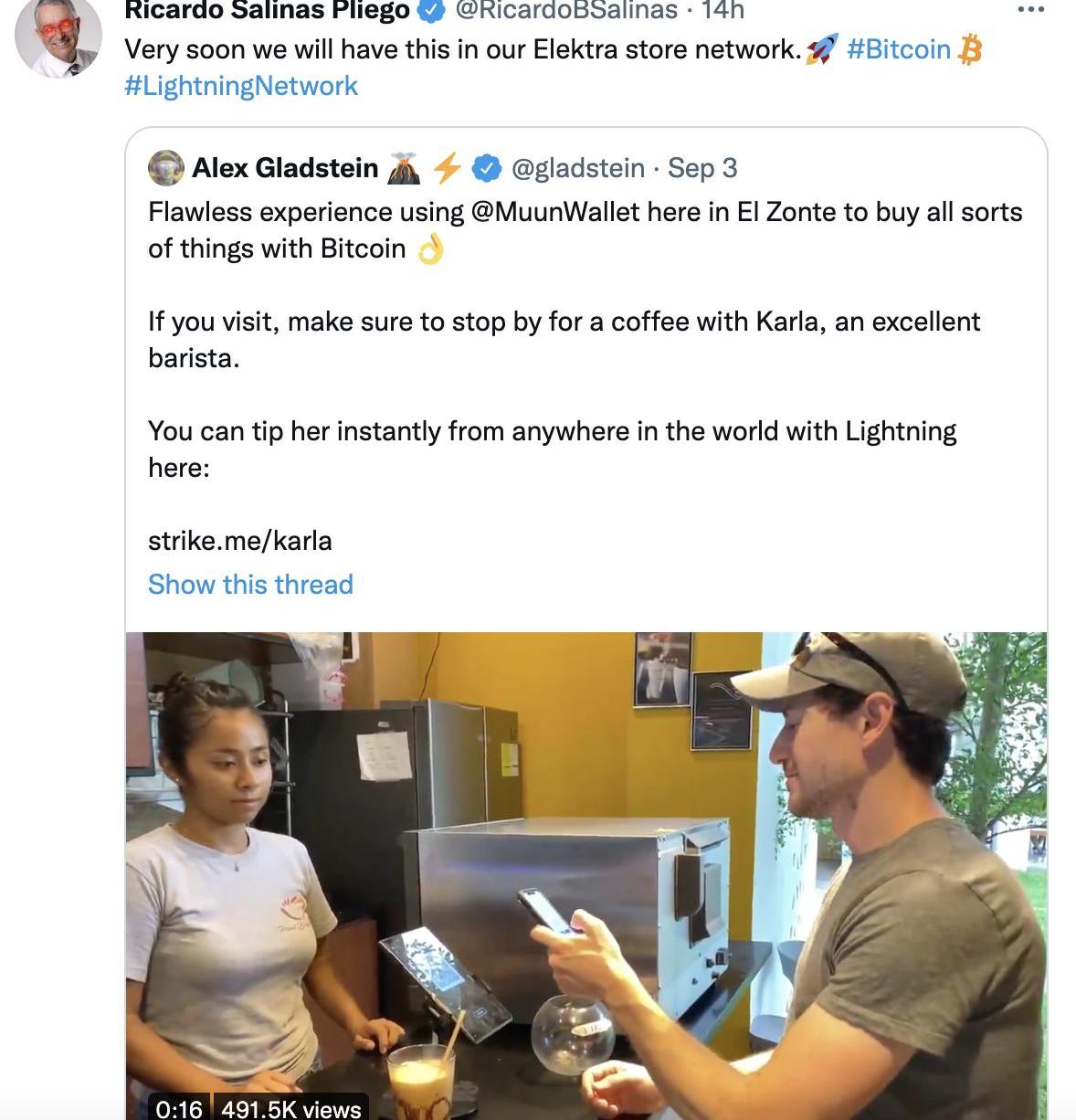The height and width of the screenshot is (1120, 1076).
Task: Play the embedded coffee shop video
Action: (585, 868)
